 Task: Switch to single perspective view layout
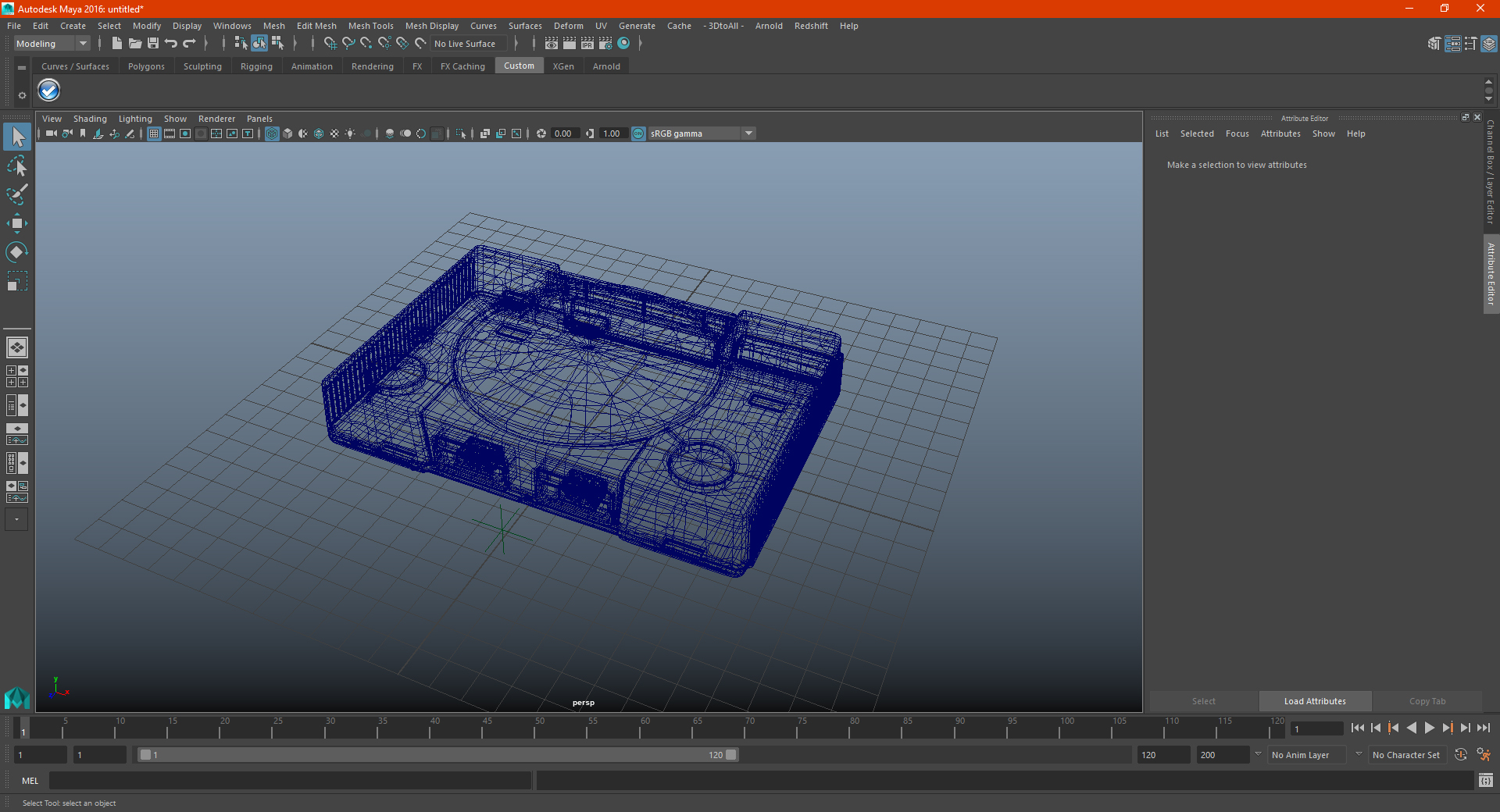[17, 347]
